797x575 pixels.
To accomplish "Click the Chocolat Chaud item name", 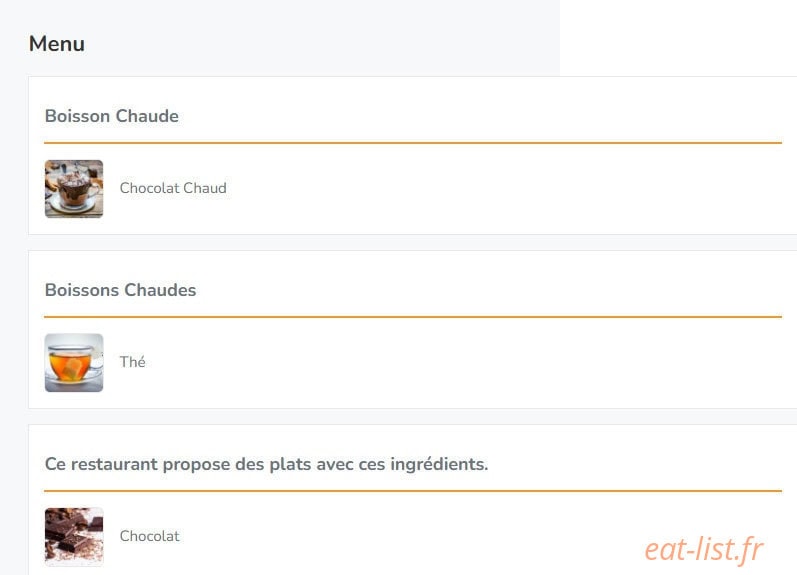I will pos(173,188).
